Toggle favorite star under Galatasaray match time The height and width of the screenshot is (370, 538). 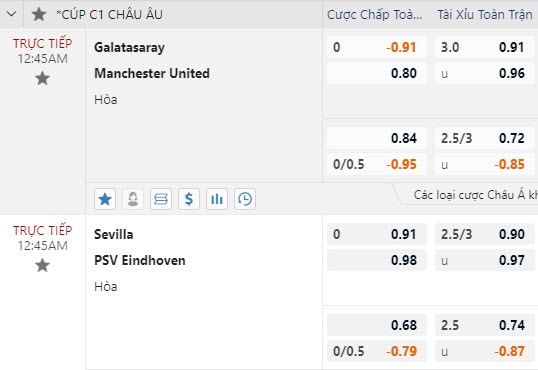[43, 79]
